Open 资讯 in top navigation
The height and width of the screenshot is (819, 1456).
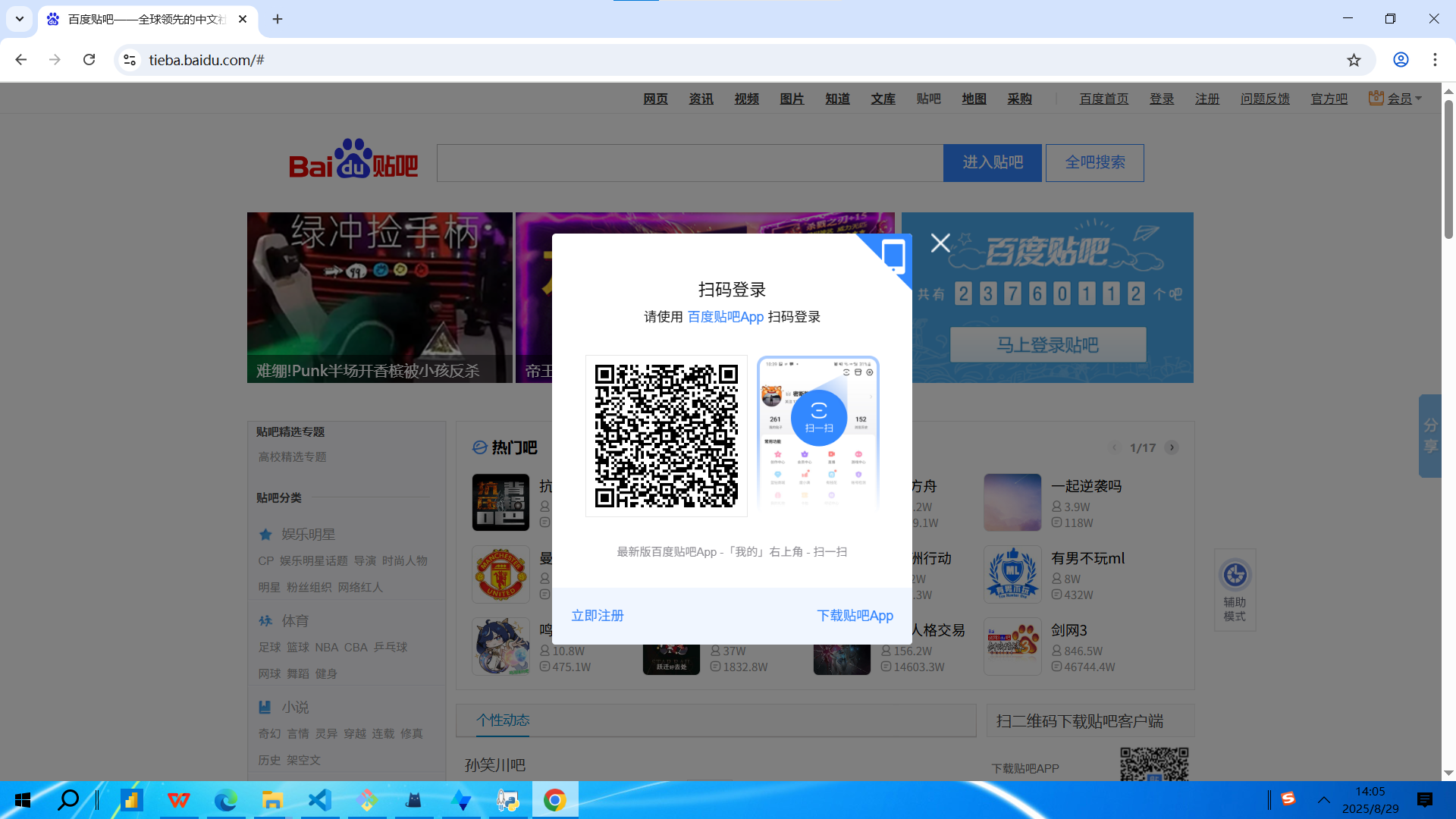[701, 99]
